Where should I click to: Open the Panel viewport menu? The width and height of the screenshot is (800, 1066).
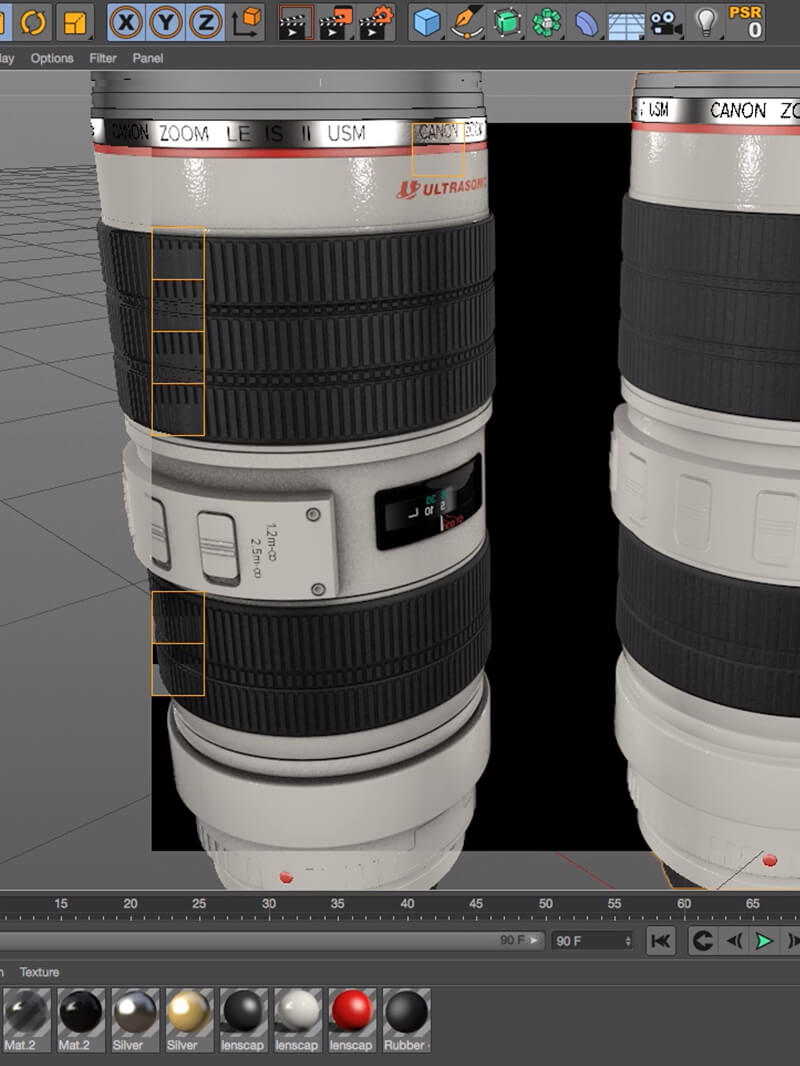(x=147, y=58)
